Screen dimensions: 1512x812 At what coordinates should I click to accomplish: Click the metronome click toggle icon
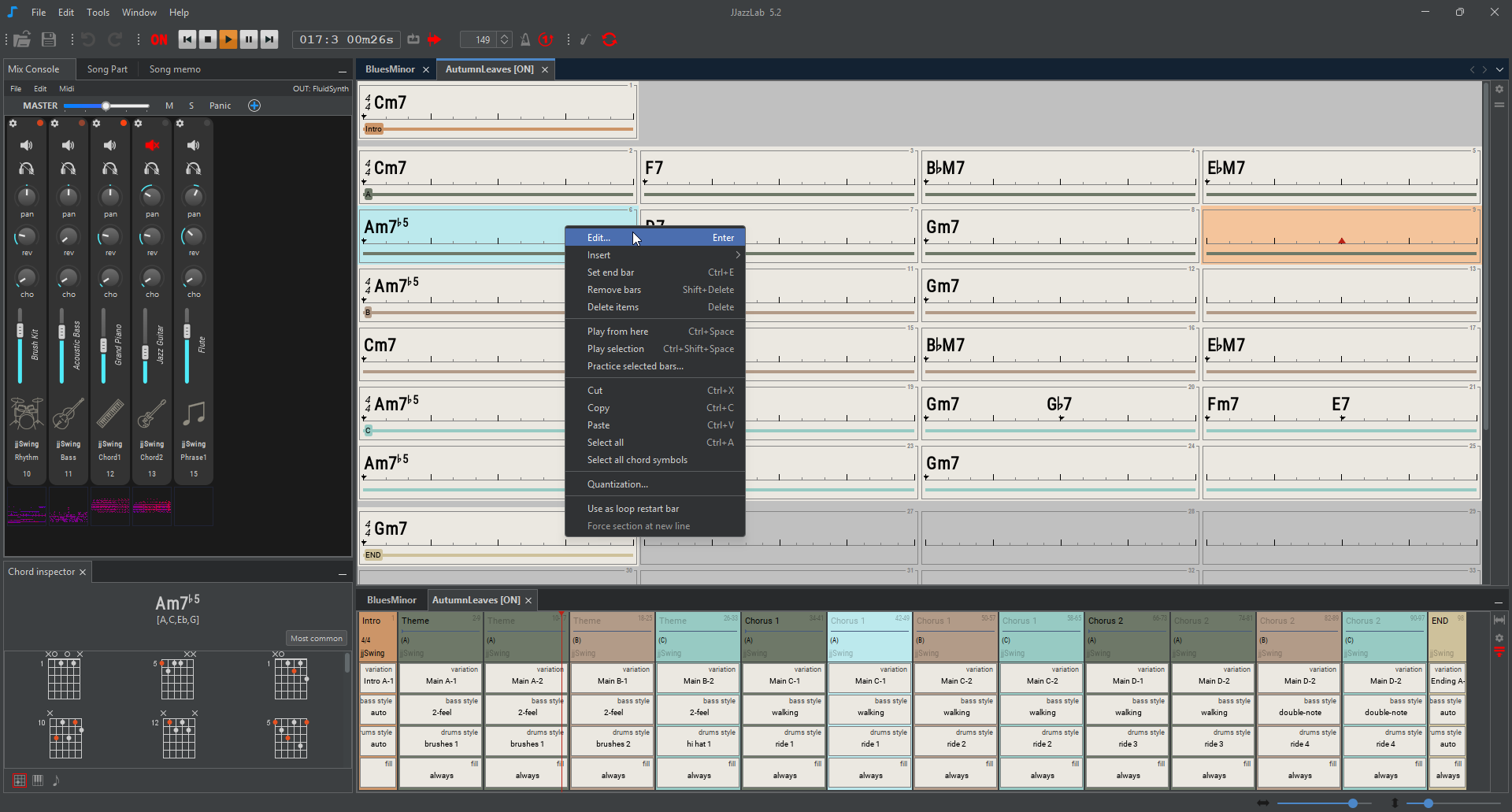click(x=525, y=39)
